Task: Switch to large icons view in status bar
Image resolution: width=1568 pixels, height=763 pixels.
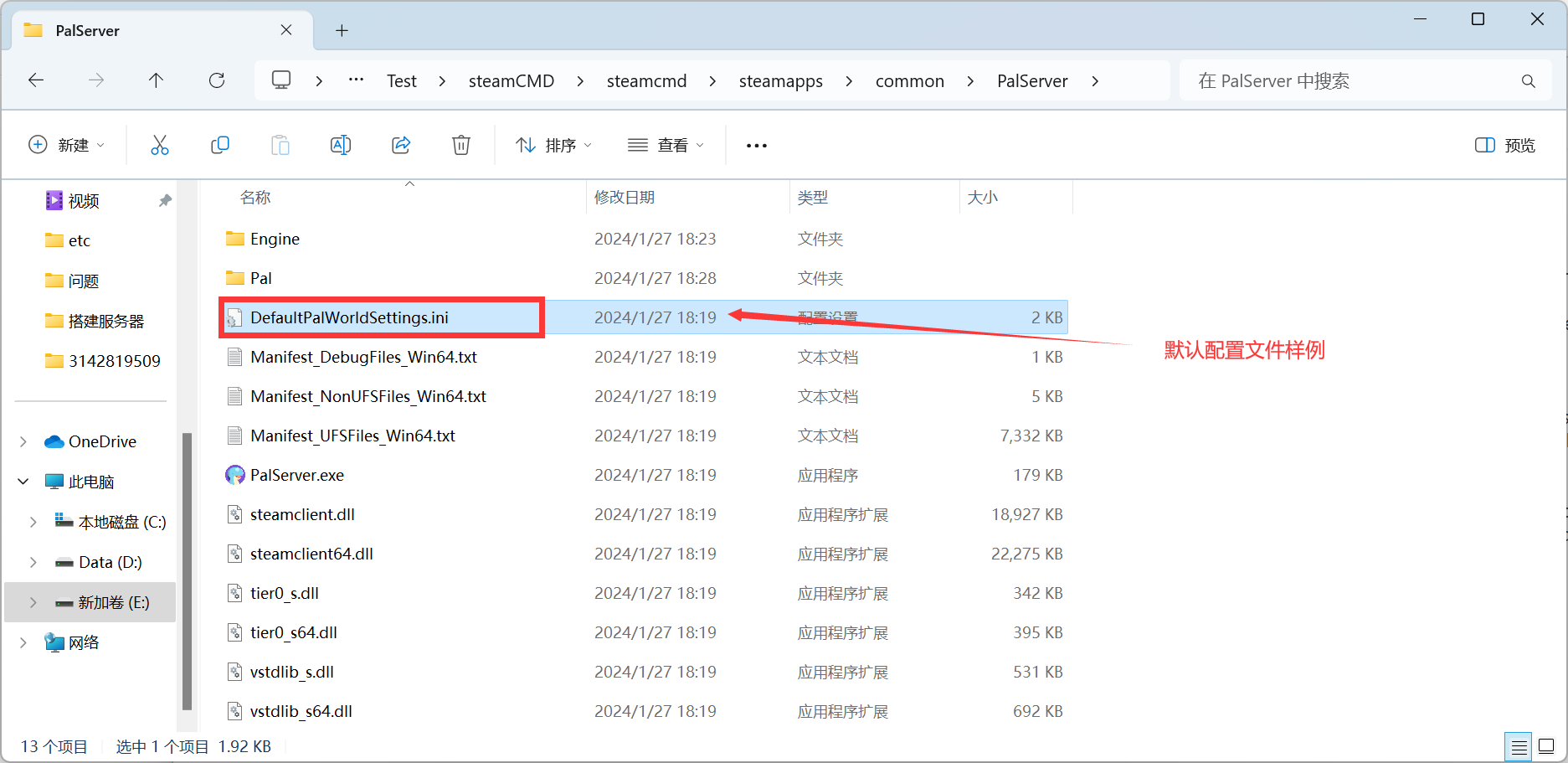Action: click(x=1546, y=746)
